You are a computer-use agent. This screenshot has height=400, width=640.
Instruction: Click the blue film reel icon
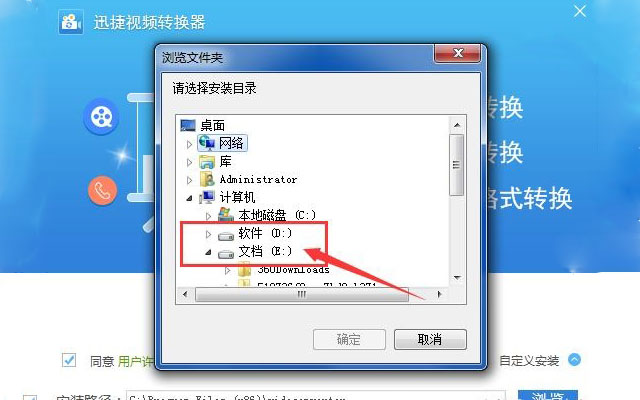click(x=101, y=117)
